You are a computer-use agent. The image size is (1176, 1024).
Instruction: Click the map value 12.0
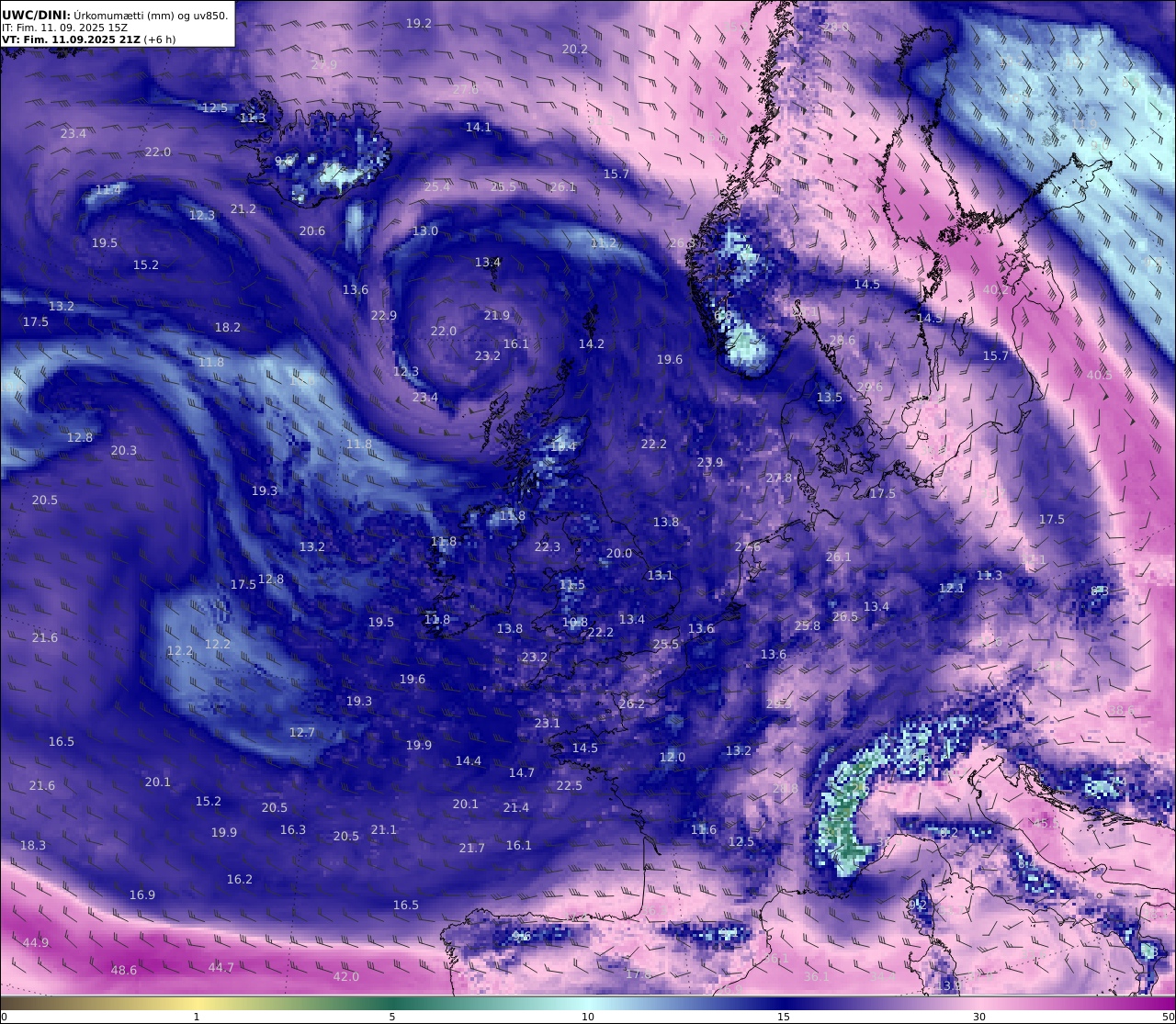pyautogui.click(x=673, y=757)
